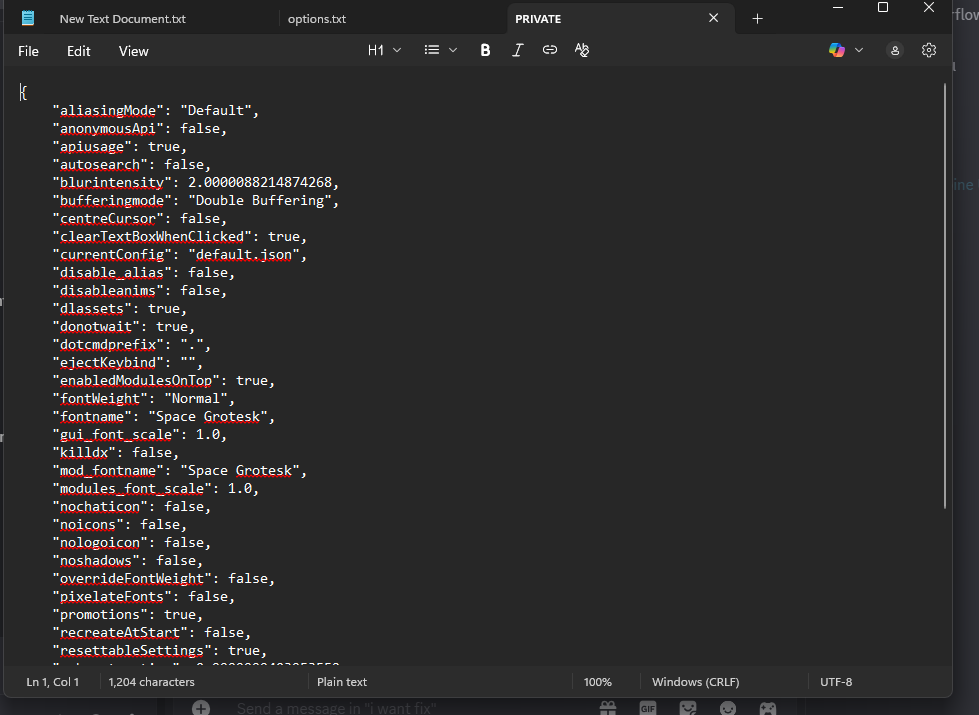
Task: Click the "dlassets" line
Action: point(120,309)
